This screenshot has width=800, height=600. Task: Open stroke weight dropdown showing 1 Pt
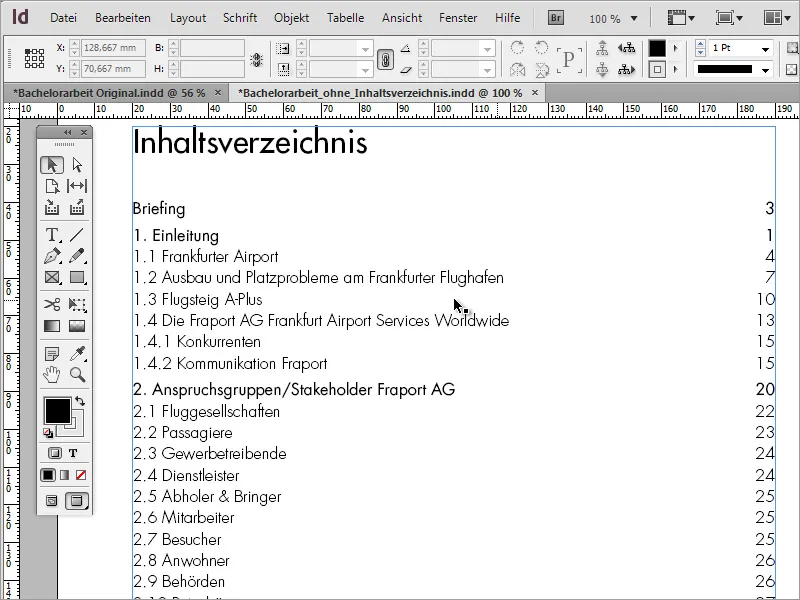click(x=765, y=49)
